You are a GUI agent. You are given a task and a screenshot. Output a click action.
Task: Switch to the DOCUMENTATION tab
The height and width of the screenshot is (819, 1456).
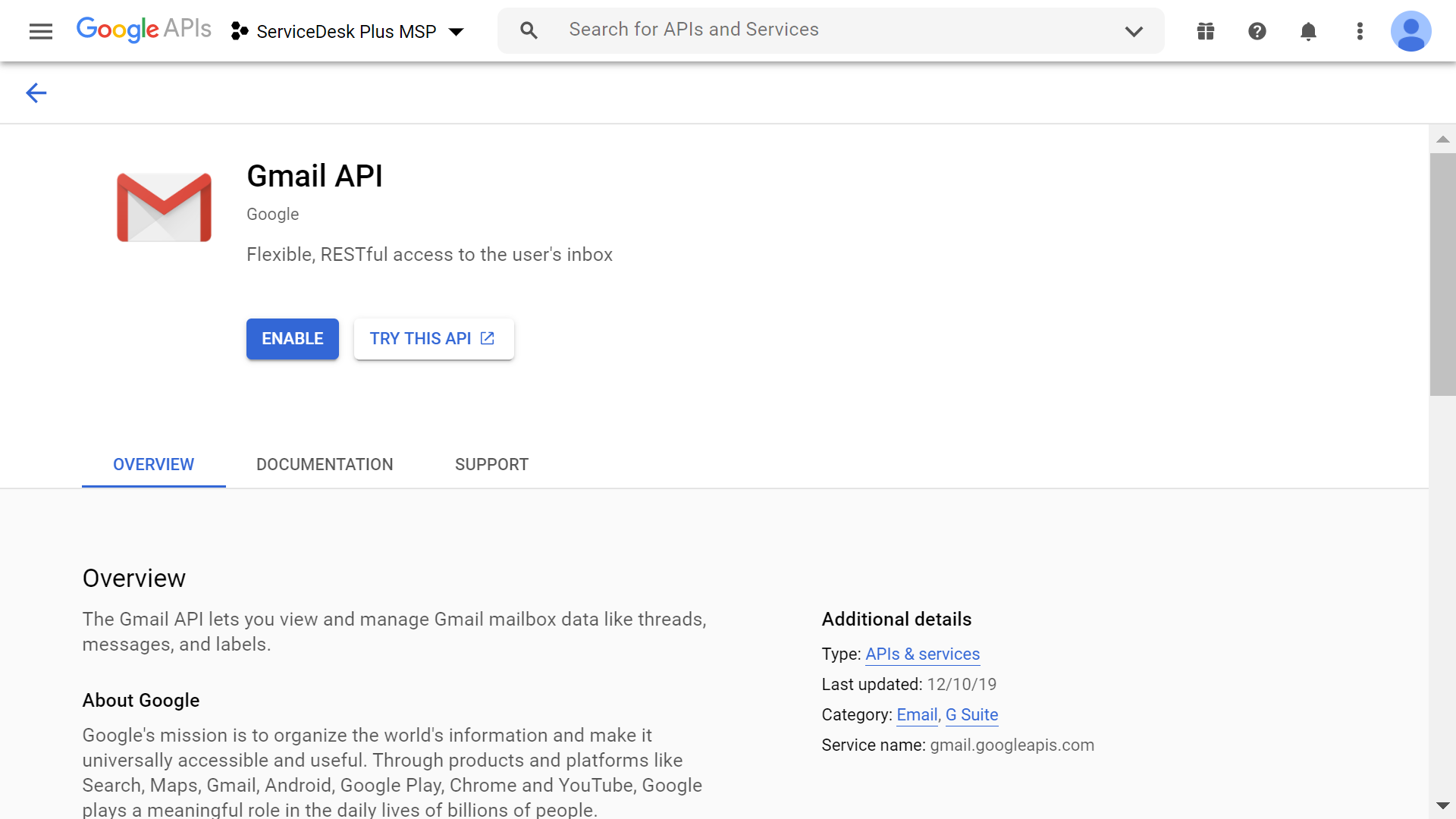click(x=325, y=464)
